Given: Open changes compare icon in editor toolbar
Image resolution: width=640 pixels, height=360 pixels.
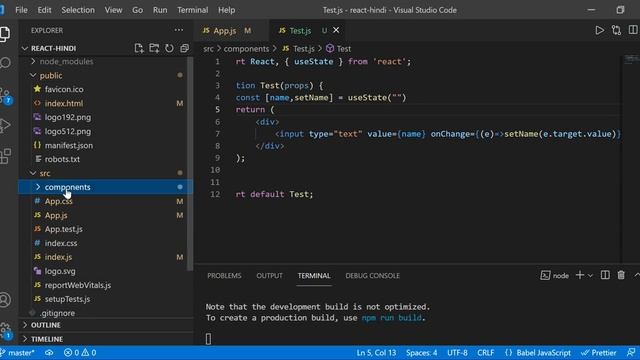Looking at the screenshot, I should 616,30.
